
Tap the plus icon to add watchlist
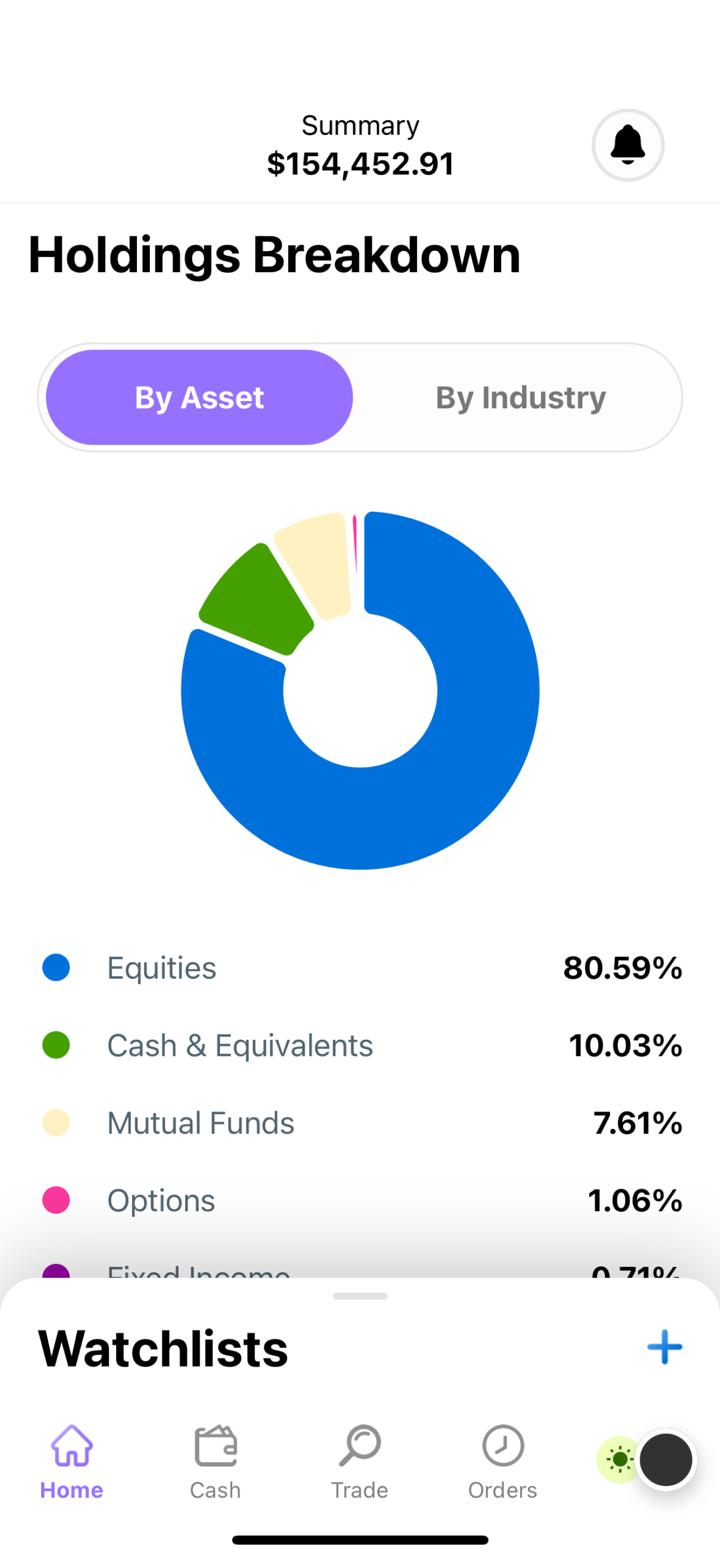(664, 1347)
